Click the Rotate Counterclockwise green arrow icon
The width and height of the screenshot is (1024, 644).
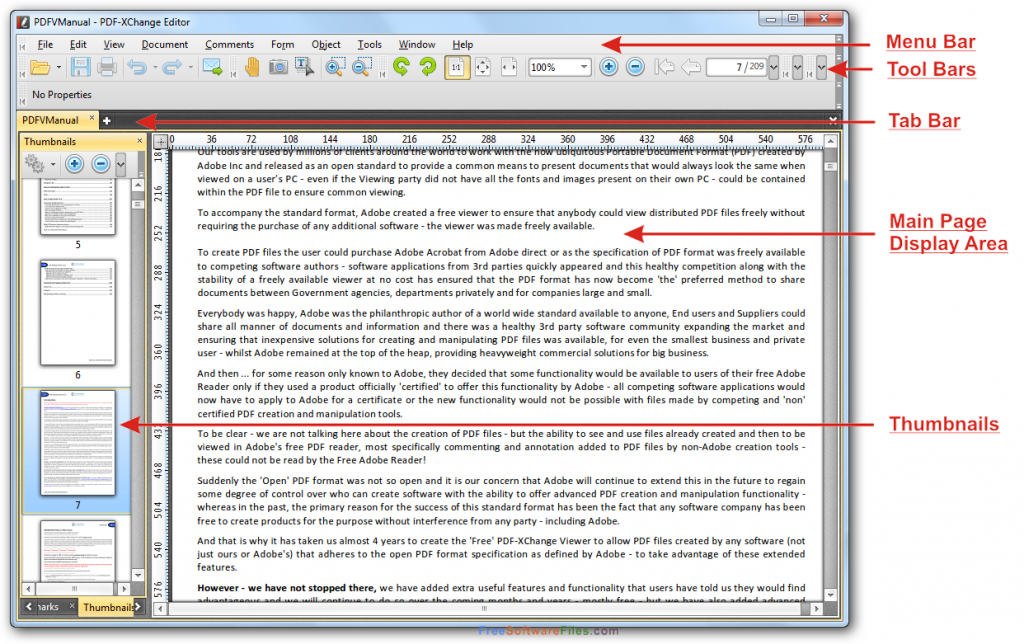click(x=400, y=67)
